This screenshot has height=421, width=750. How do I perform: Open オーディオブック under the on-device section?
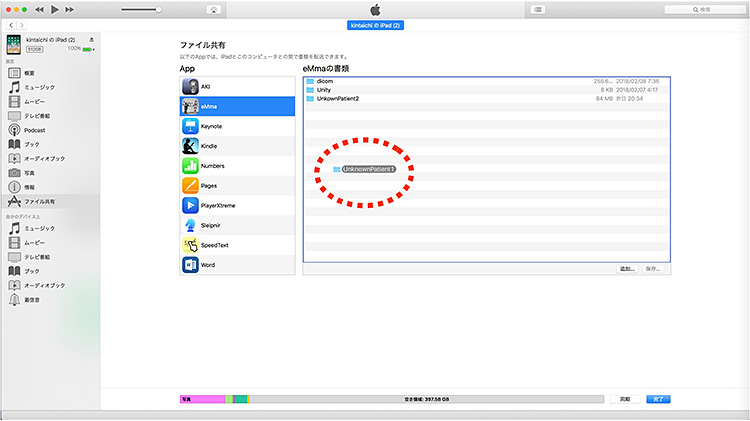[x=44, y=286]
